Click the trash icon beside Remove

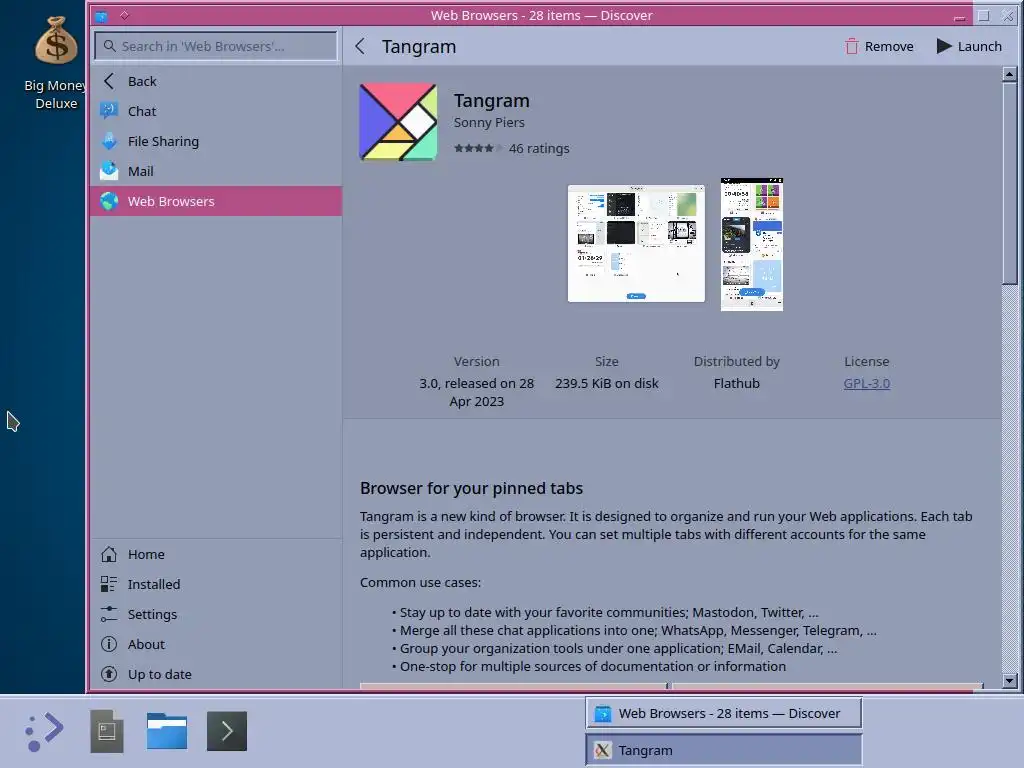click(x=852, y=46)
